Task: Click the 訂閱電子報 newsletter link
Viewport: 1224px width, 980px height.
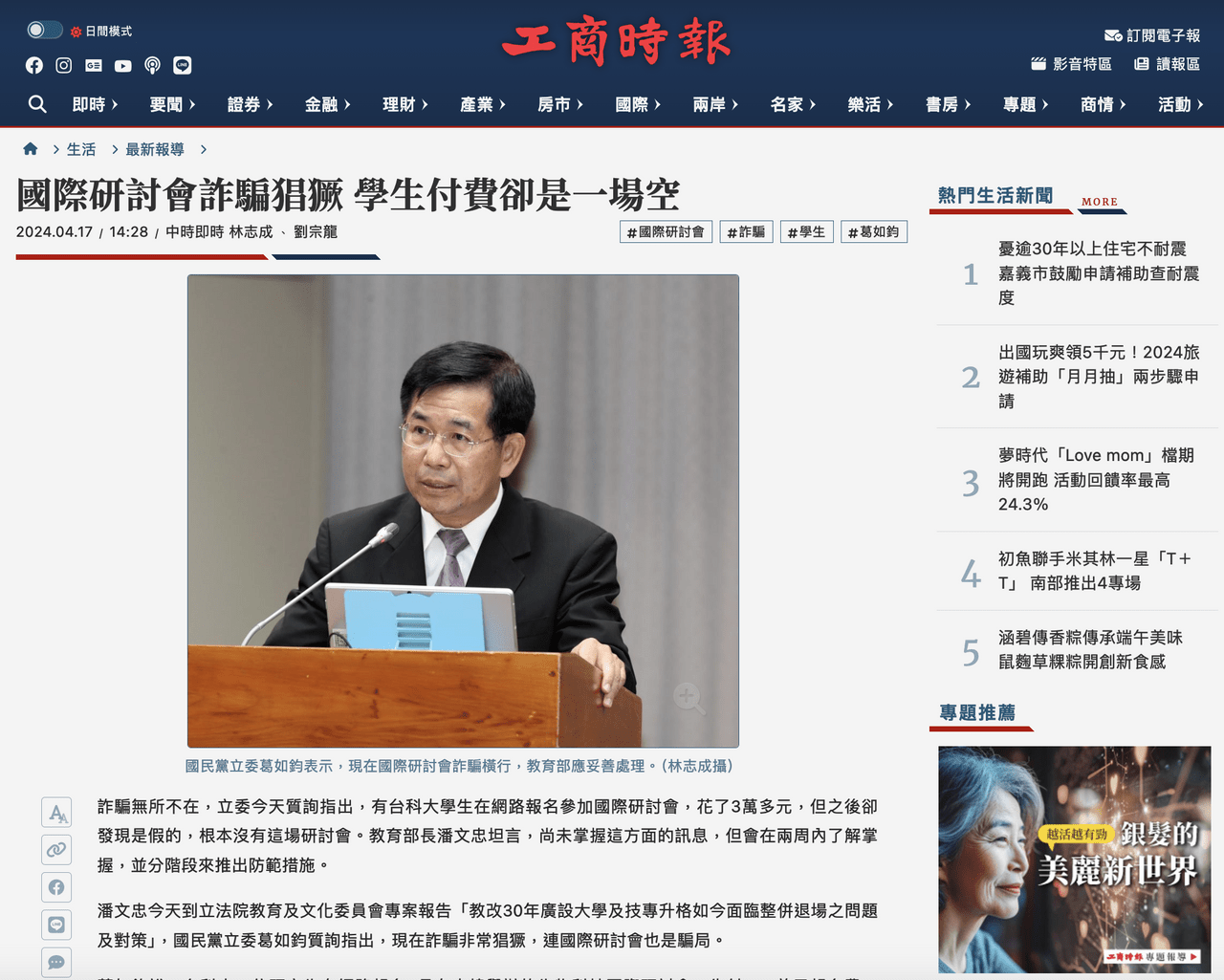Action: [1152, 35]
